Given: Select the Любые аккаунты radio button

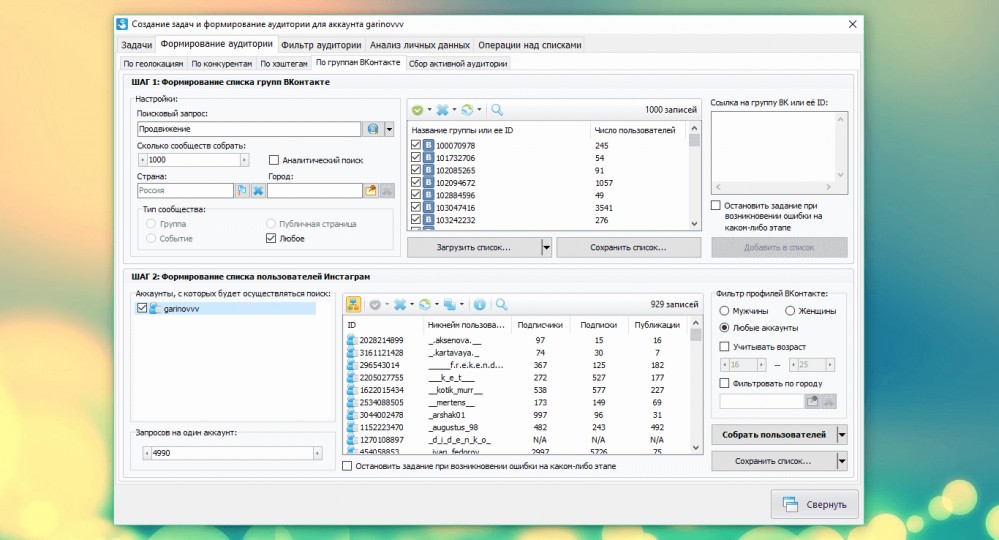Looking at the screenshot, I should tap(724, 327).
